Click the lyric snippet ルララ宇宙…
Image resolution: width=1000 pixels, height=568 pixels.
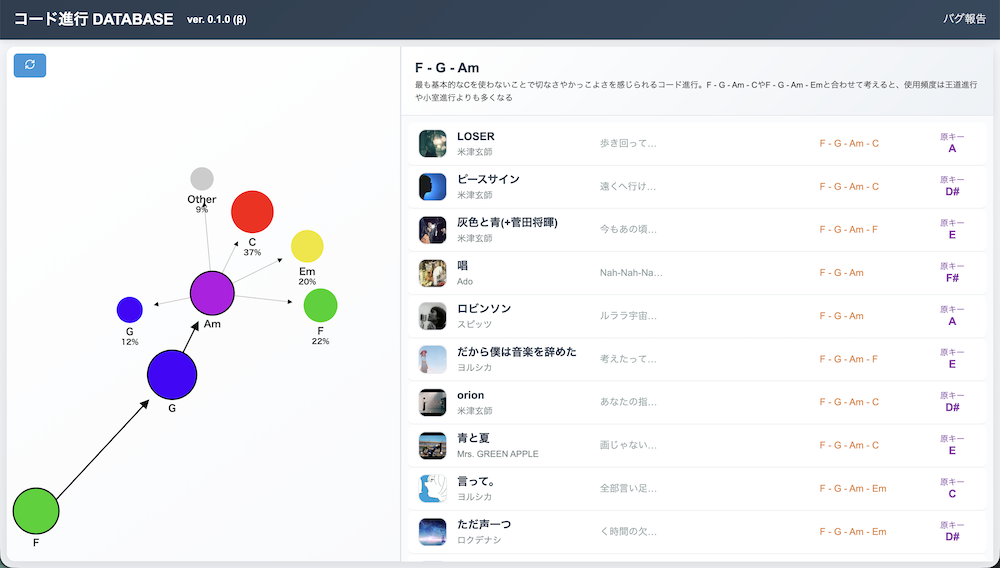[628, 316]
